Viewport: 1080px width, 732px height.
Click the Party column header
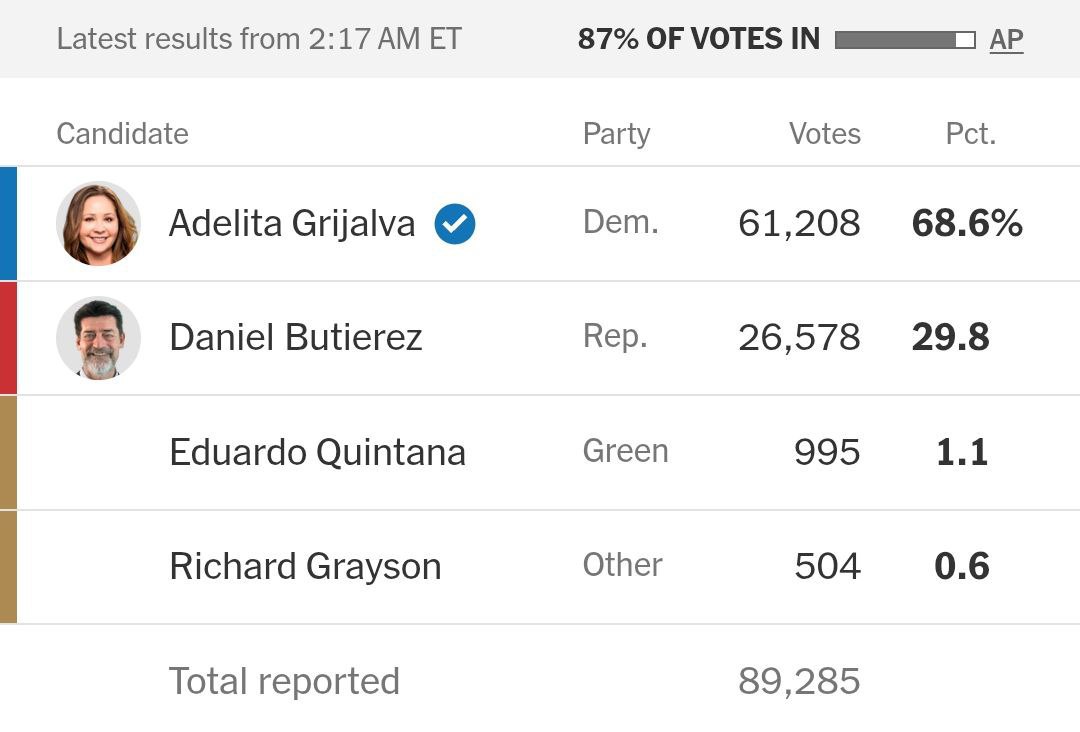(x=616, y=134)
